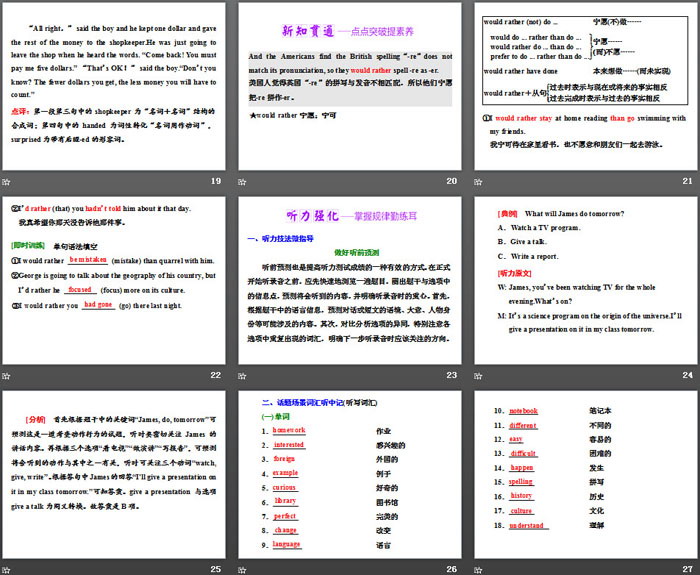Click the slide number 23 label
700x575 pixels.
pyautogui.click(x=451, y=375)
